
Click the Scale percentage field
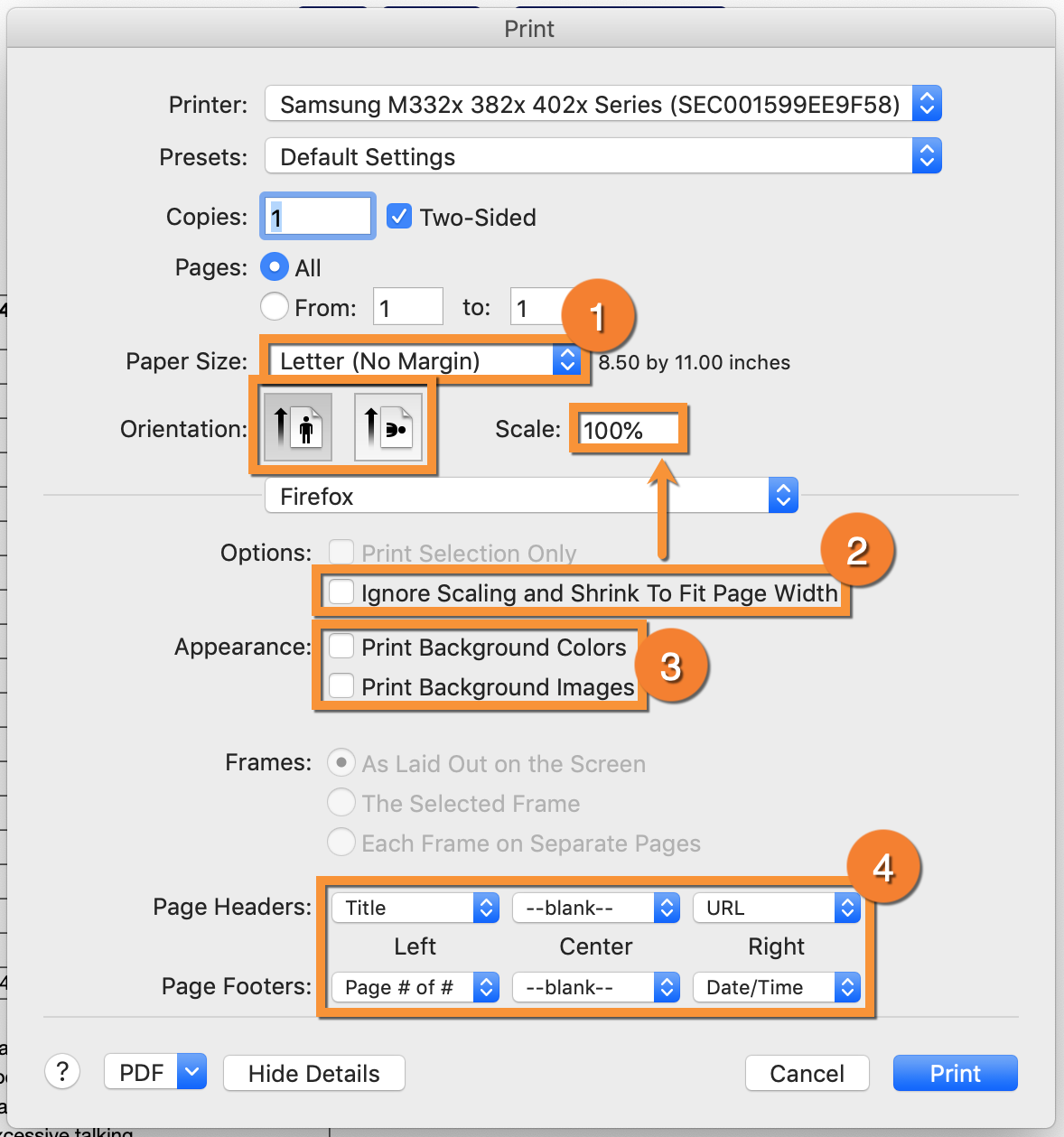[x=628, y=430]
